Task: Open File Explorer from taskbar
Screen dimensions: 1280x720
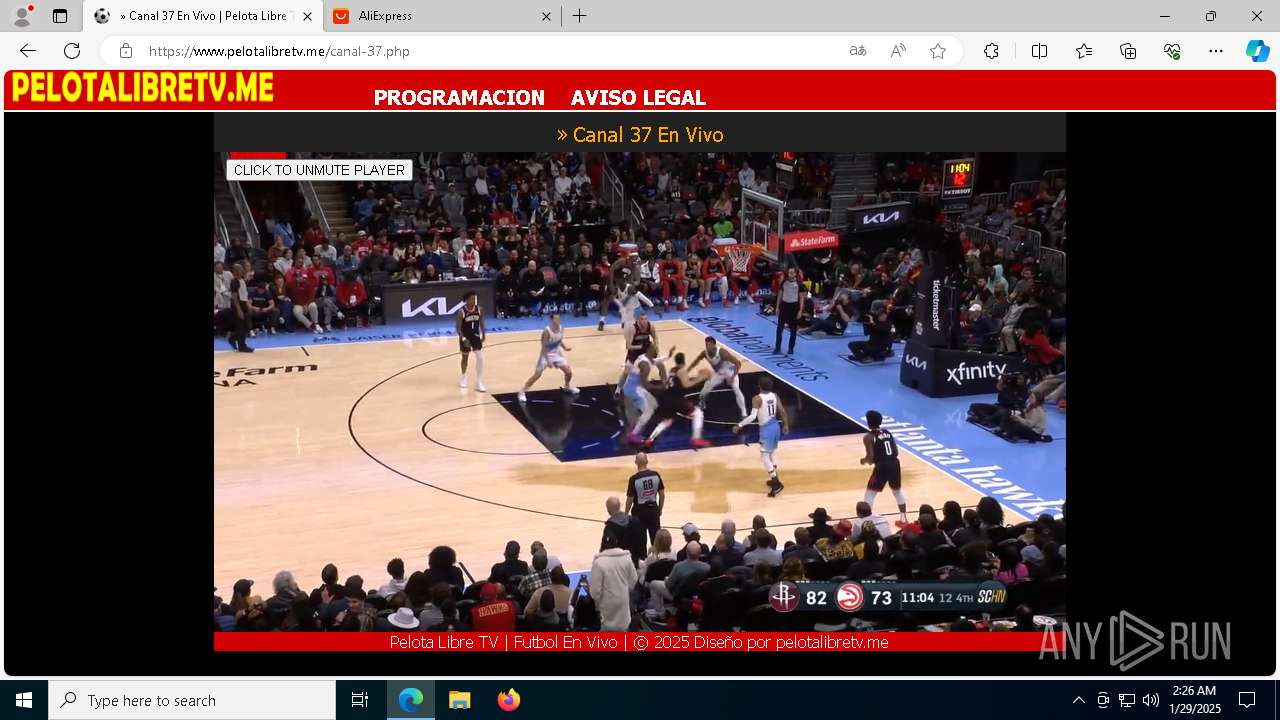Action: pyautogui.click(x=459, y=700)
